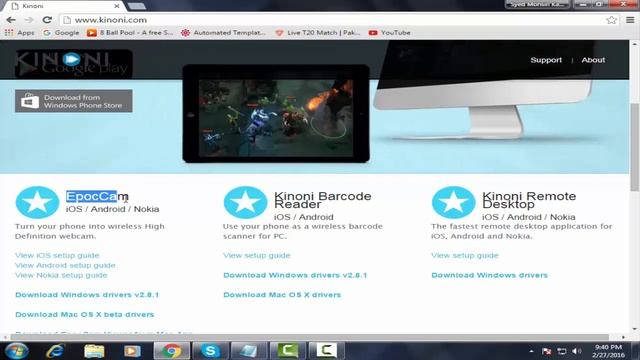Click the vertical page scrollbar thumb
Viewport: 640px width, 360px height.
[635, 147]
